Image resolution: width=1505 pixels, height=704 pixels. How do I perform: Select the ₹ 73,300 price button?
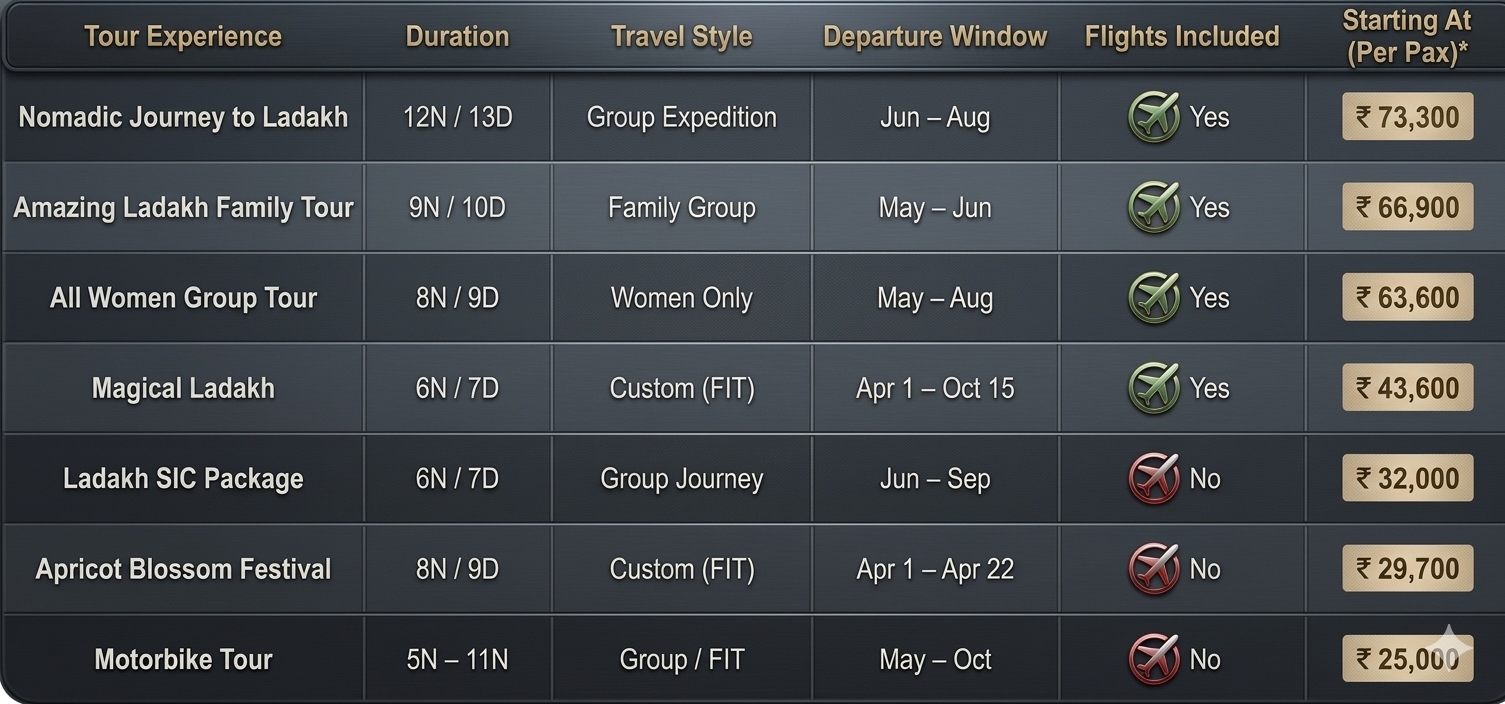pyautogui.click(x=1407, y=117)
